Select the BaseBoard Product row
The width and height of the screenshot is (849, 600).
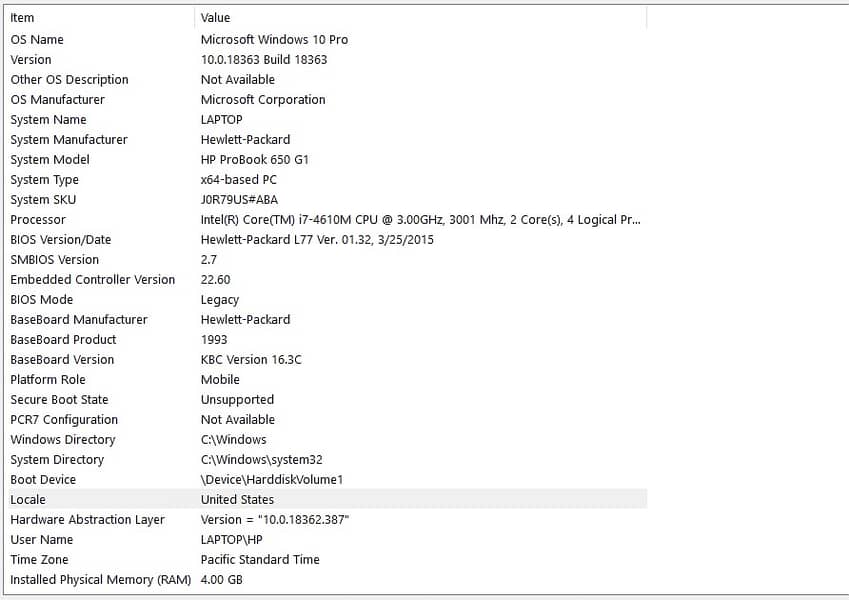[x=63, y=340]
